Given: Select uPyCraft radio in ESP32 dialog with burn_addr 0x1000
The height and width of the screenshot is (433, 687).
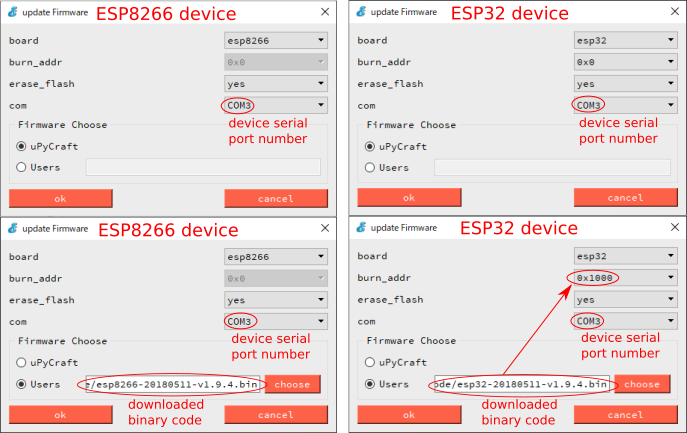Looking at the screenshot, I should [x=370, y=362].
